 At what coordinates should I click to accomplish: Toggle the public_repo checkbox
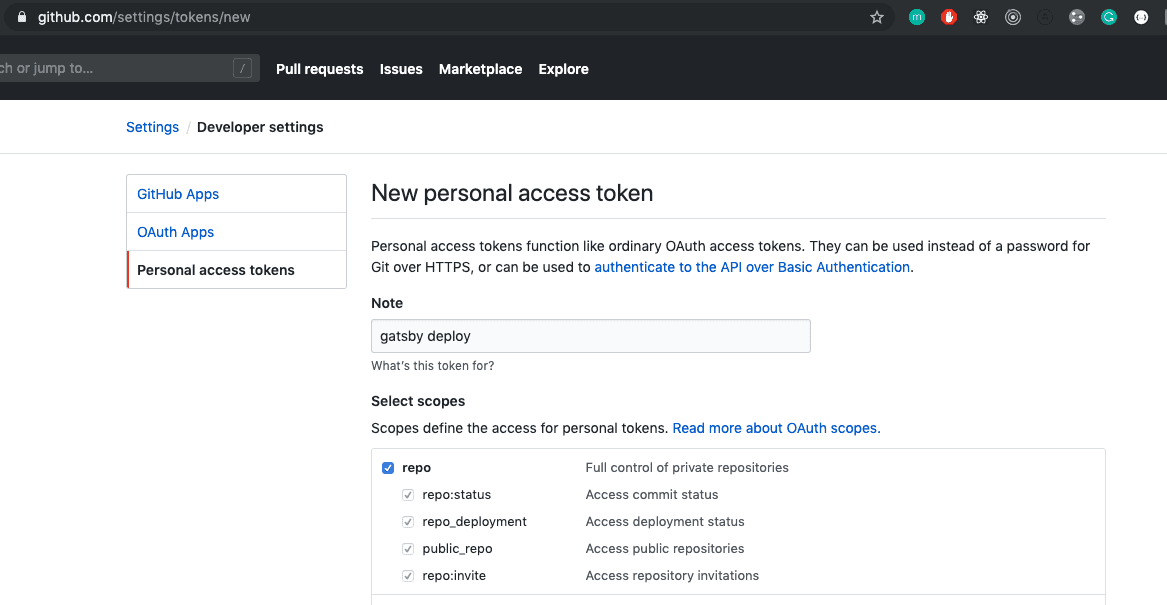408,549
